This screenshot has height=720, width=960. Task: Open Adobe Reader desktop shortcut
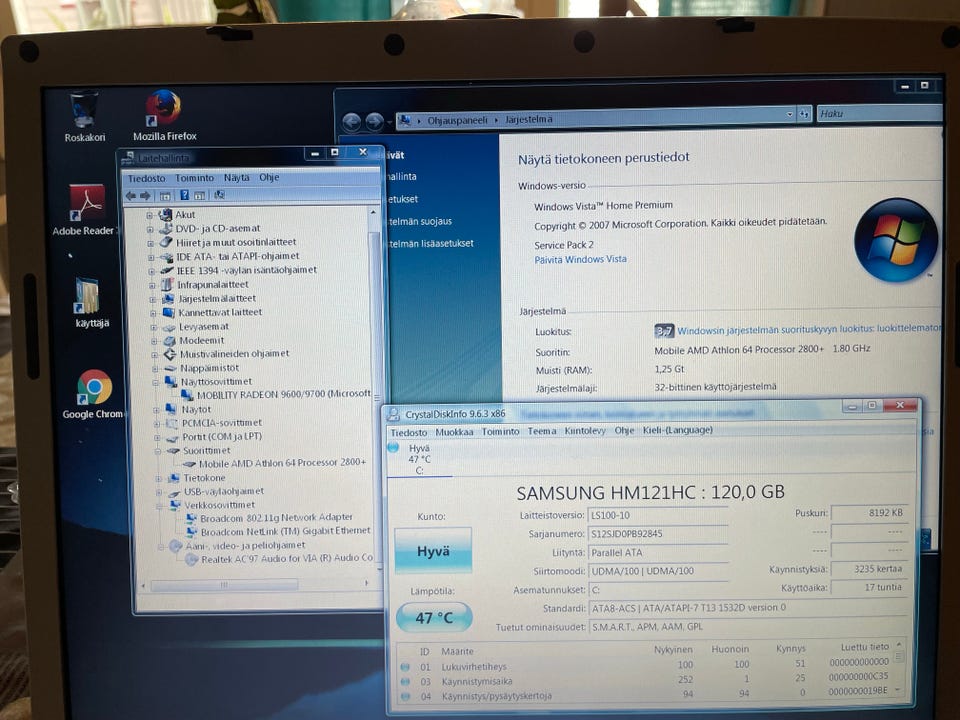tap(84, 210)
